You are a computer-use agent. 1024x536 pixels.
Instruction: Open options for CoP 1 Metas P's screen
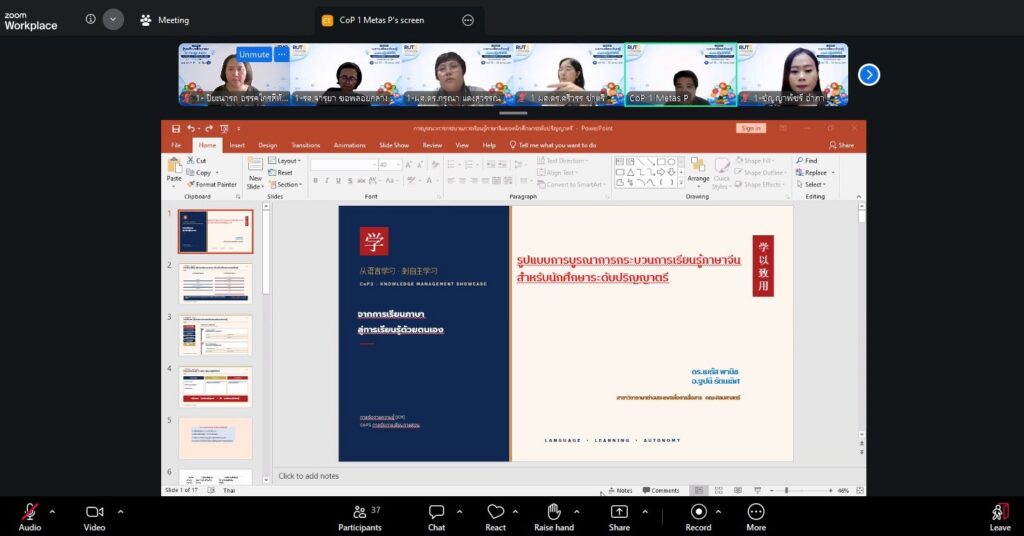(468, 20)
